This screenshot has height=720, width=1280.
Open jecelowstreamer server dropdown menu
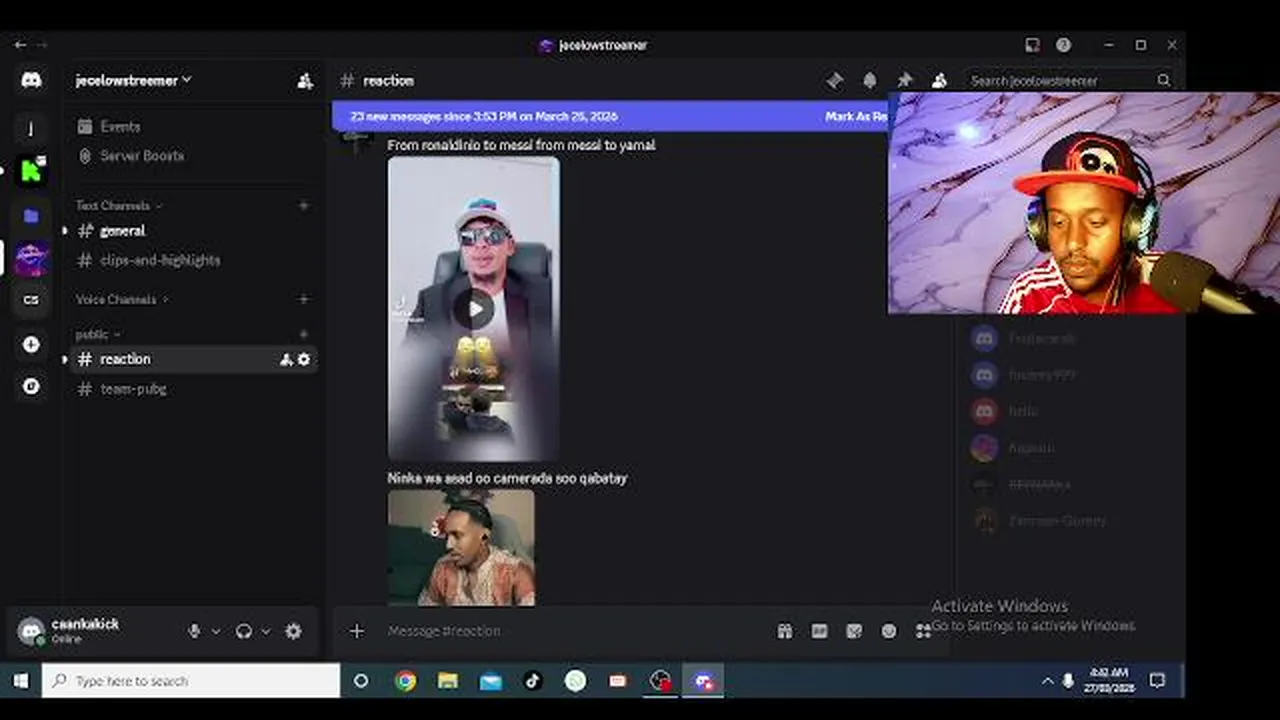[x=133, y=80]
